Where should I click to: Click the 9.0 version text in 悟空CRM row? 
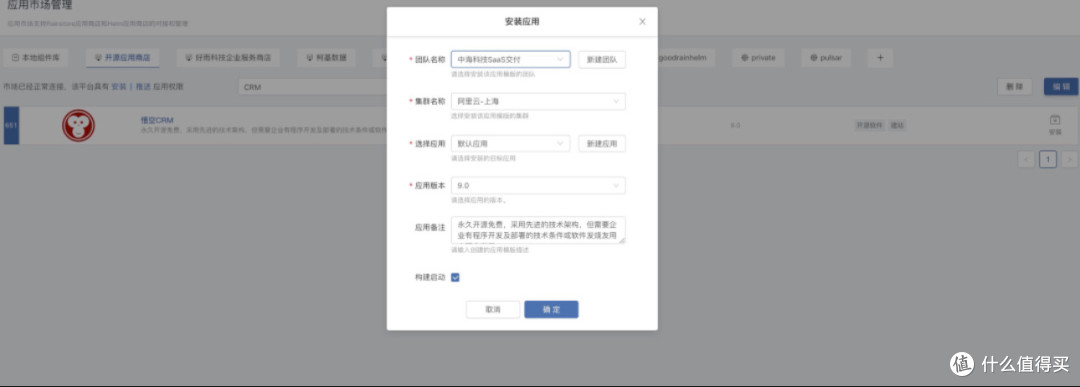736,125
